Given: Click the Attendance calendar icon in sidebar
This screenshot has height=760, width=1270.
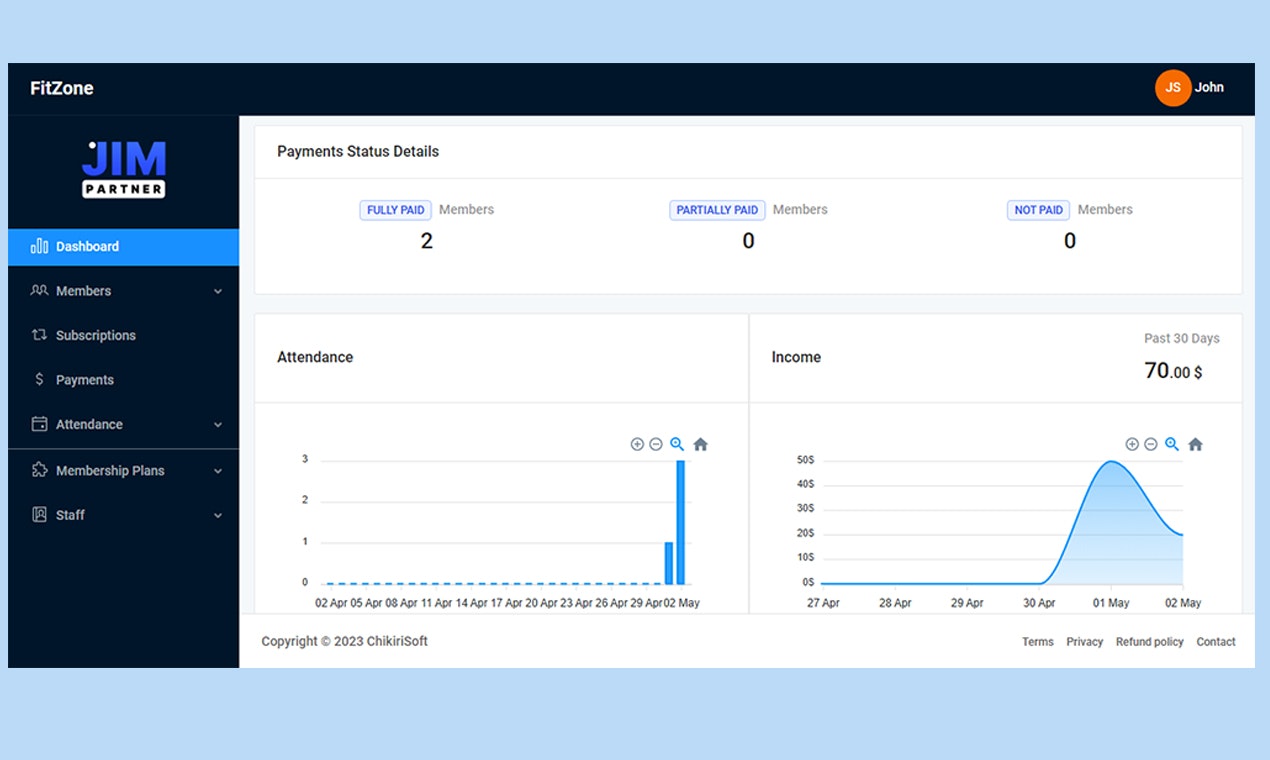Looking at the screenshot, I should pyautogui.click(x=40, y=424).
